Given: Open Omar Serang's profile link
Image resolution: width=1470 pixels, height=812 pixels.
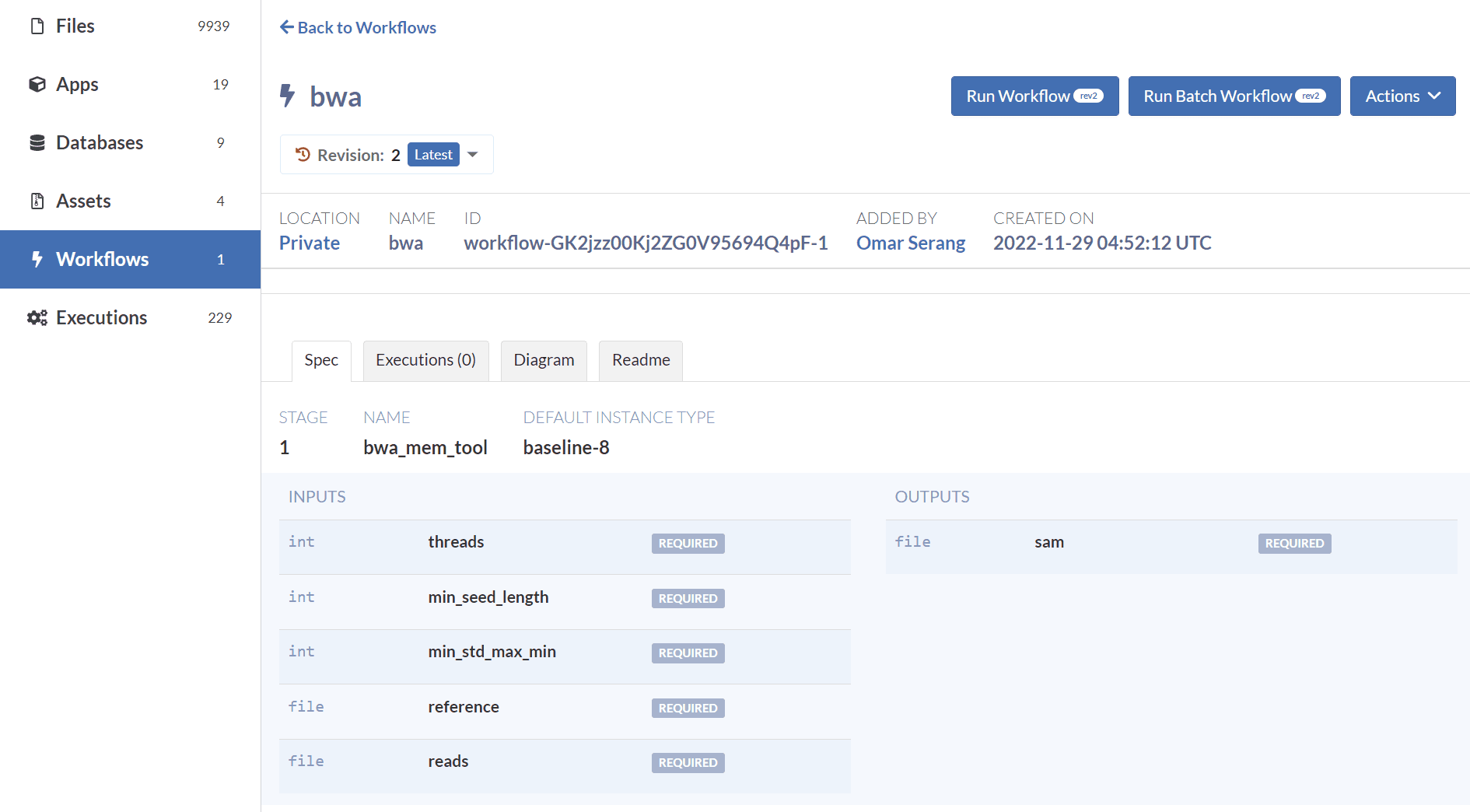Looking at the screenshot, I should point(910,243).
